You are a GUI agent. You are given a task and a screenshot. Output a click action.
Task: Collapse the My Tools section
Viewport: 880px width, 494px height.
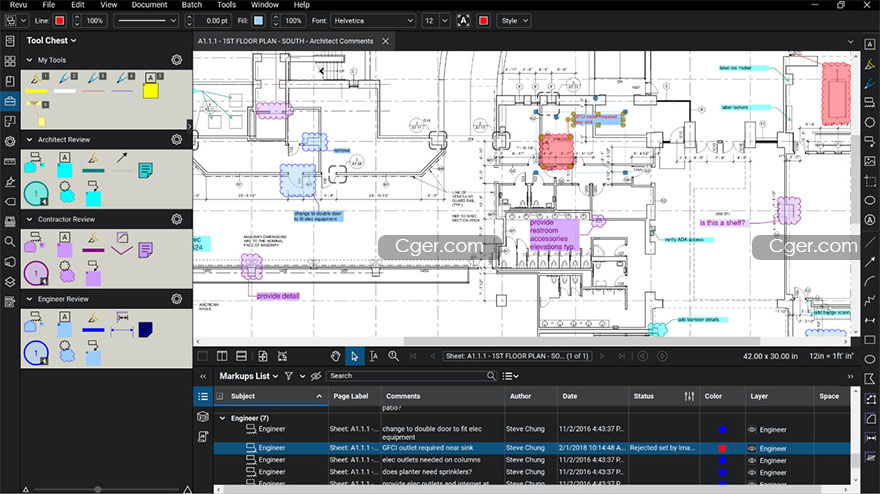tap(29, 60)
